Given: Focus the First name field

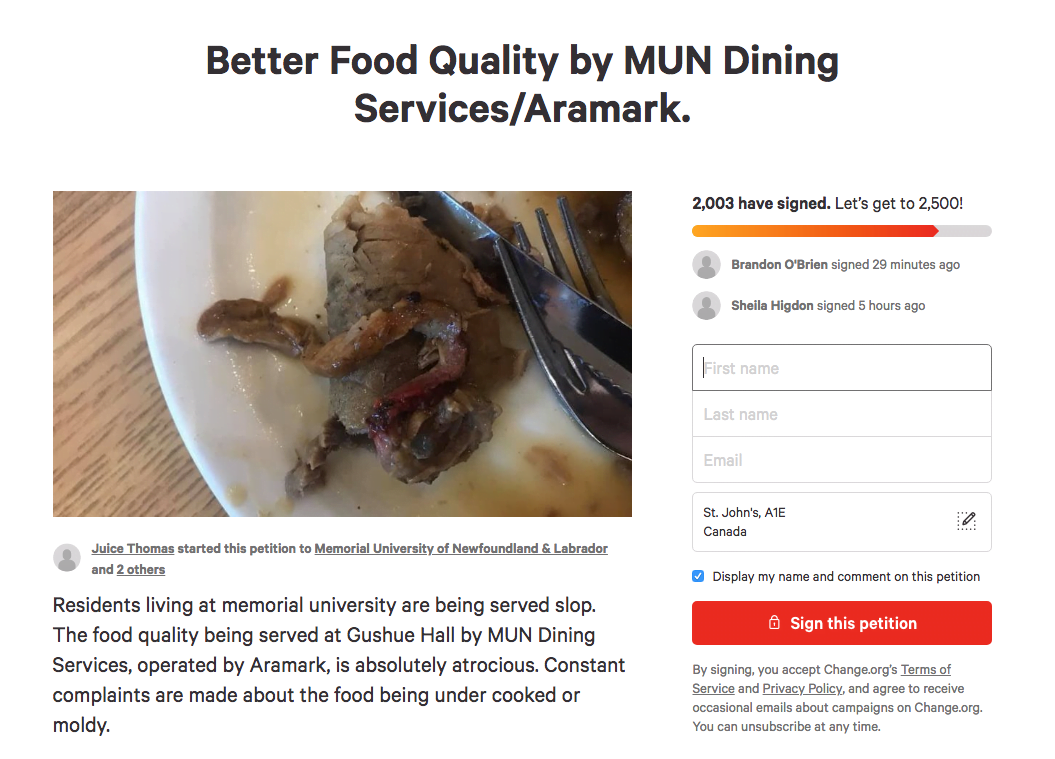Looking at the screenshot, I should tap(841, 368).
